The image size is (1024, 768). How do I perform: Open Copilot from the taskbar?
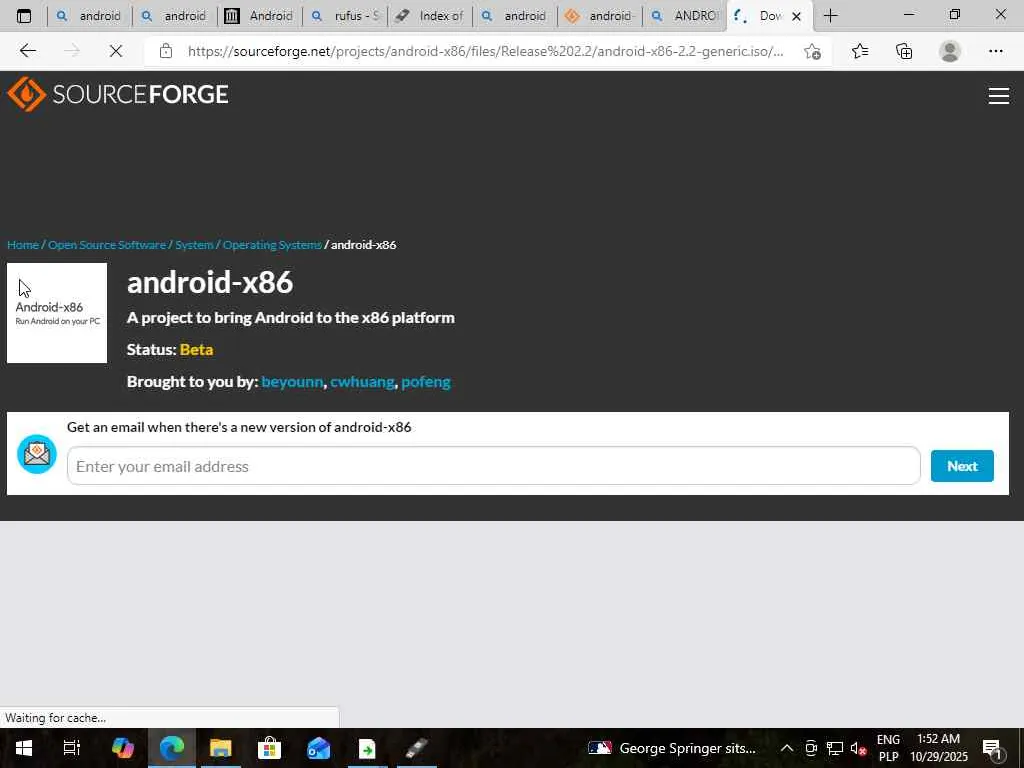pyautogui.click(x=122, y=748)
